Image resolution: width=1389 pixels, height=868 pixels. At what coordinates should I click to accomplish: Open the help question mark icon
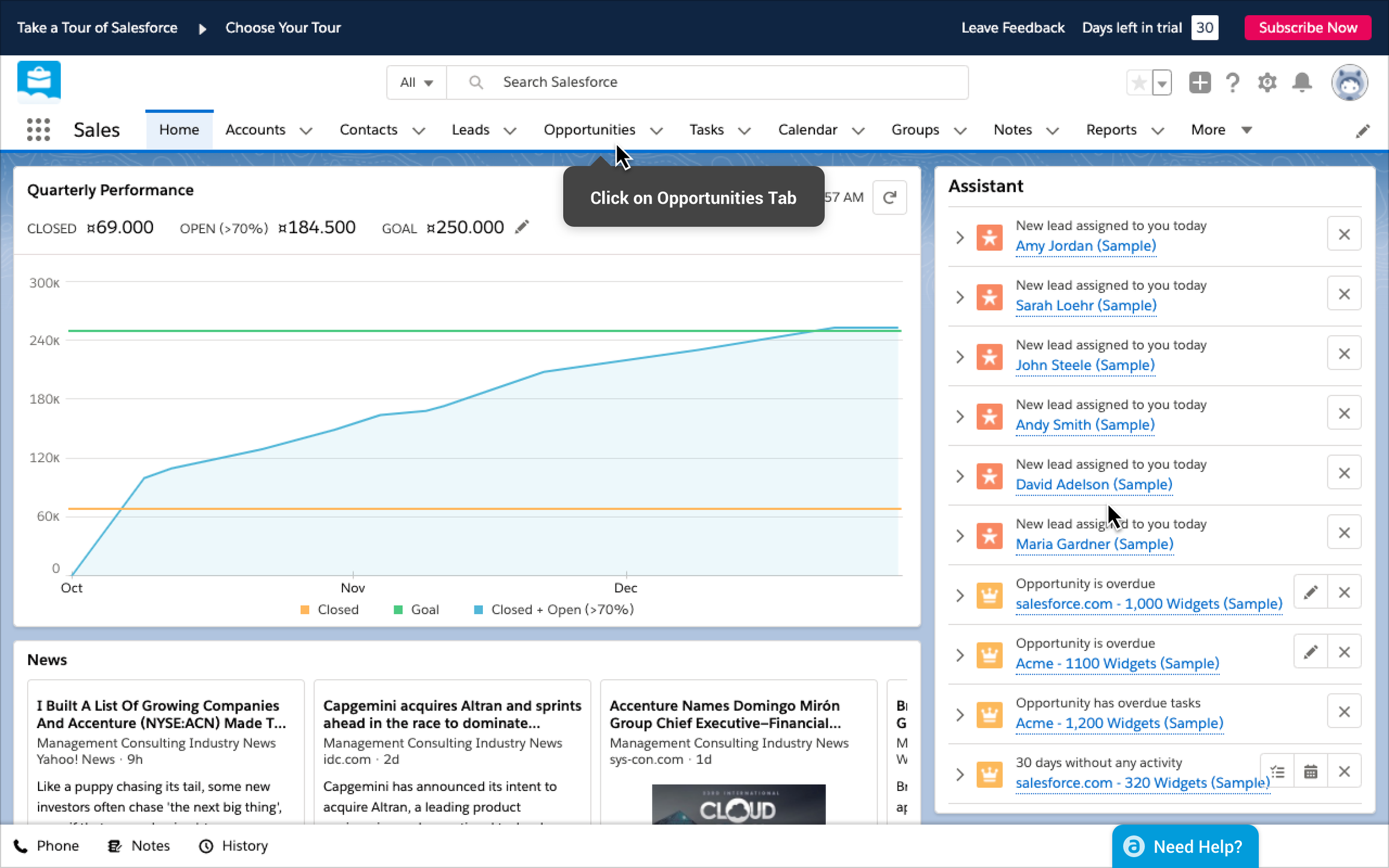point(1233,83)
